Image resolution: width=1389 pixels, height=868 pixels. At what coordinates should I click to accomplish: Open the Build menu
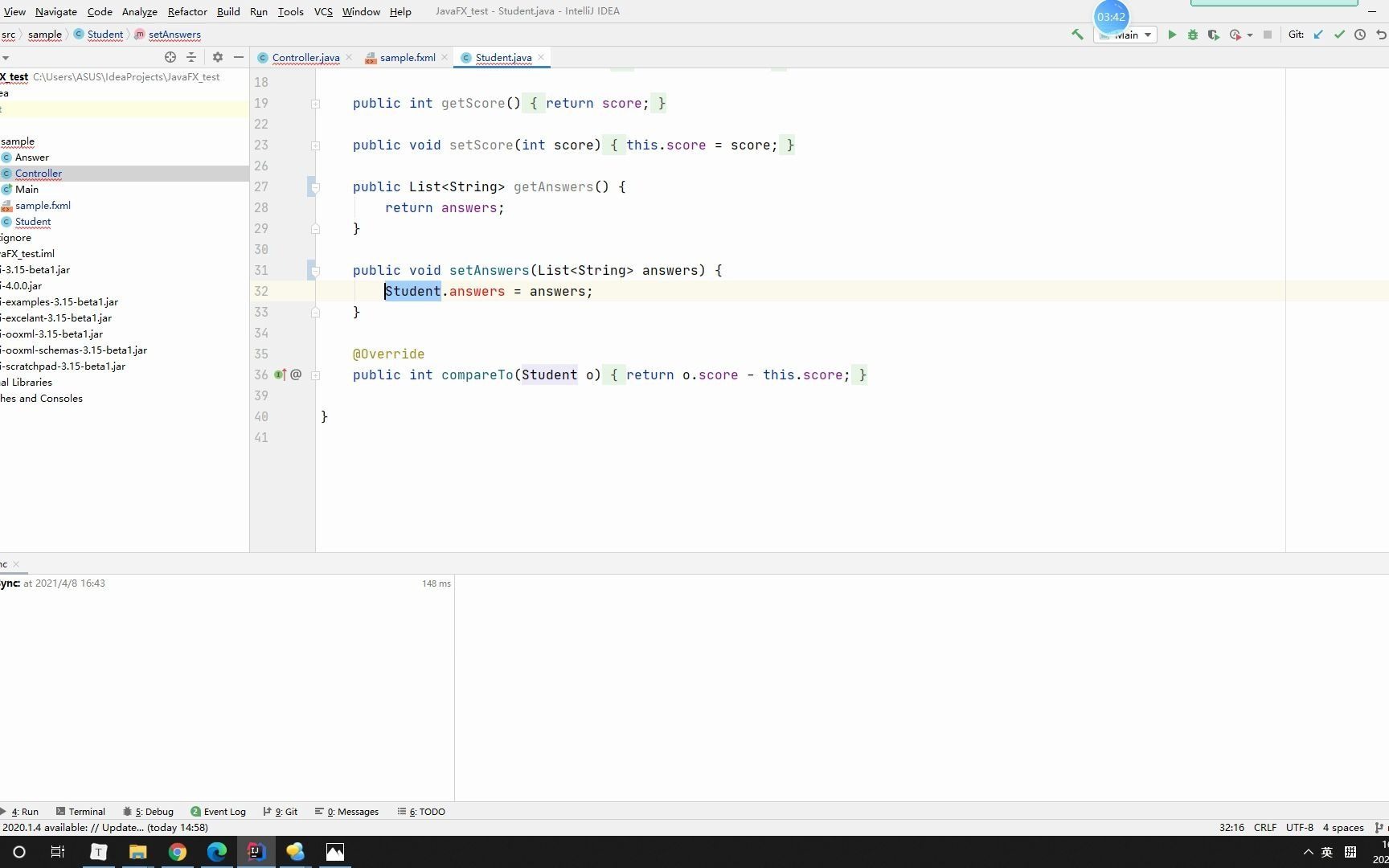[228, 11]
